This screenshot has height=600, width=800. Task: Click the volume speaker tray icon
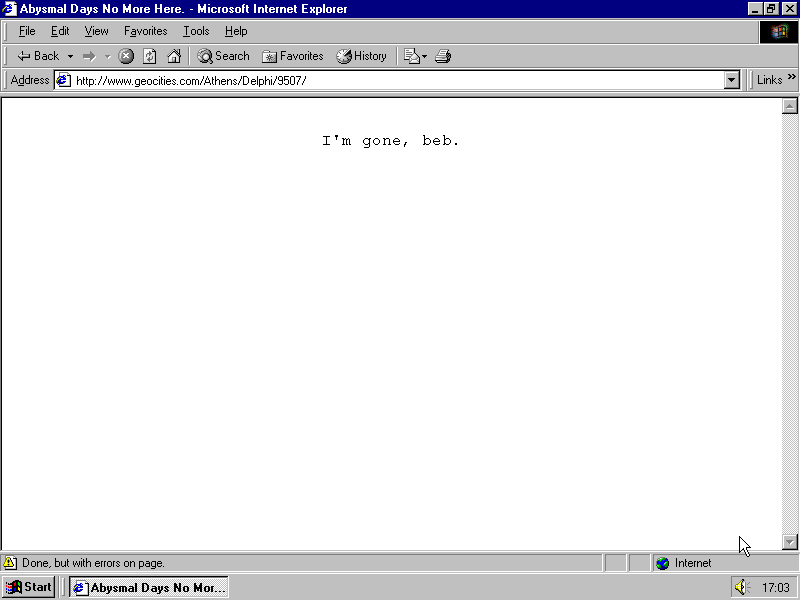click(x=741, y=587)
